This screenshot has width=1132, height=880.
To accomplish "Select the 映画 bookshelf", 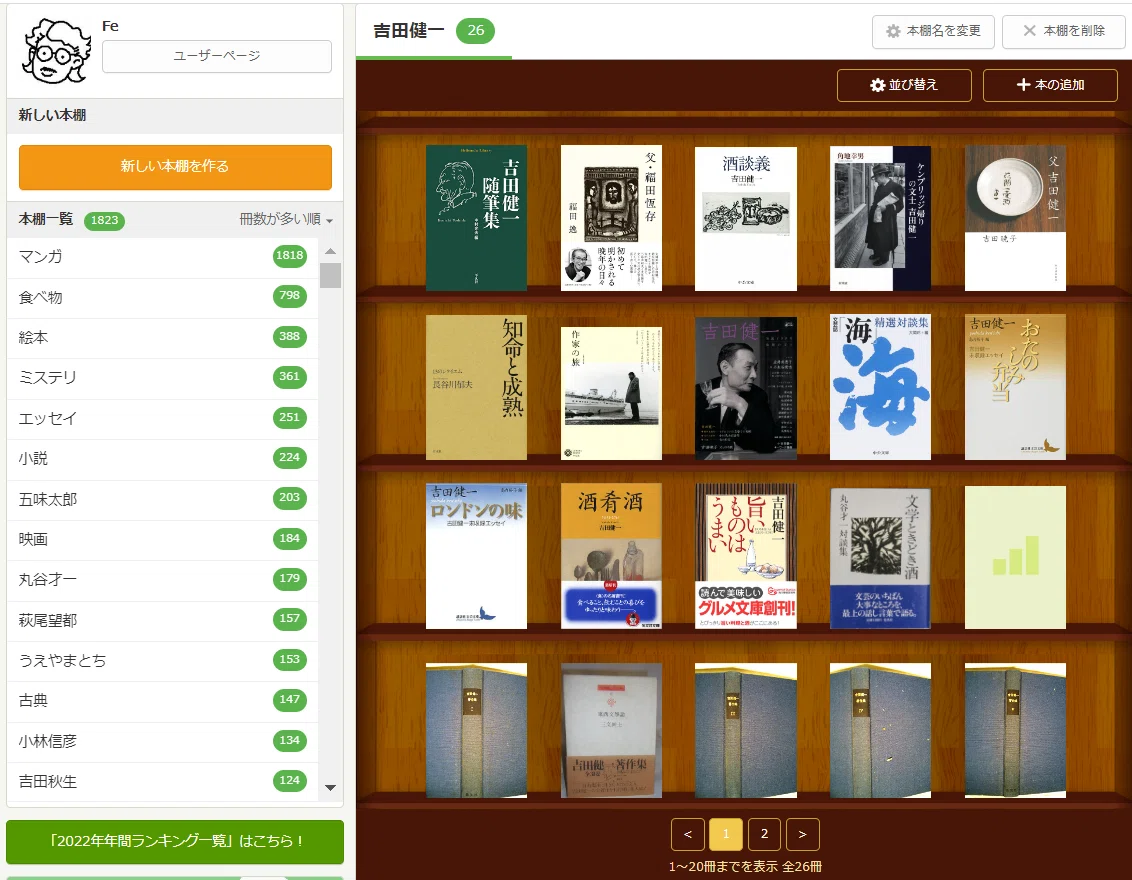I will (162, 539).
